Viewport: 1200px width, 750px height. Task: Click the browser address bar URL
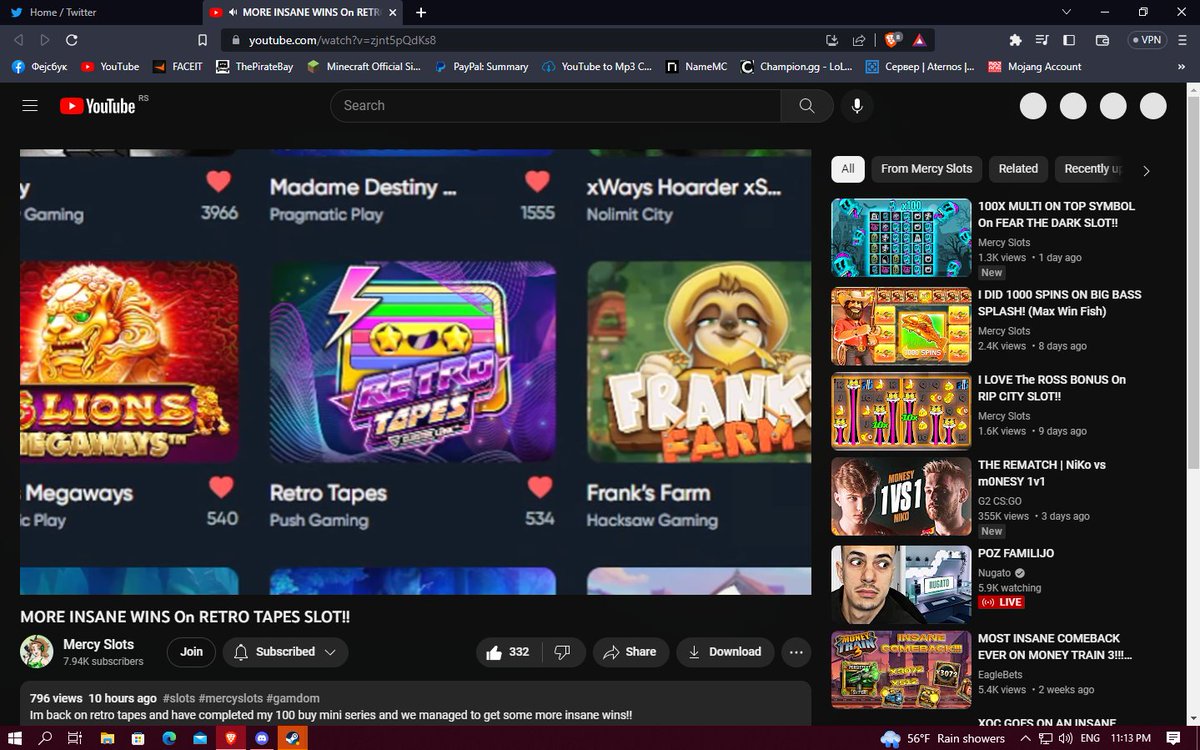point(343,40)
